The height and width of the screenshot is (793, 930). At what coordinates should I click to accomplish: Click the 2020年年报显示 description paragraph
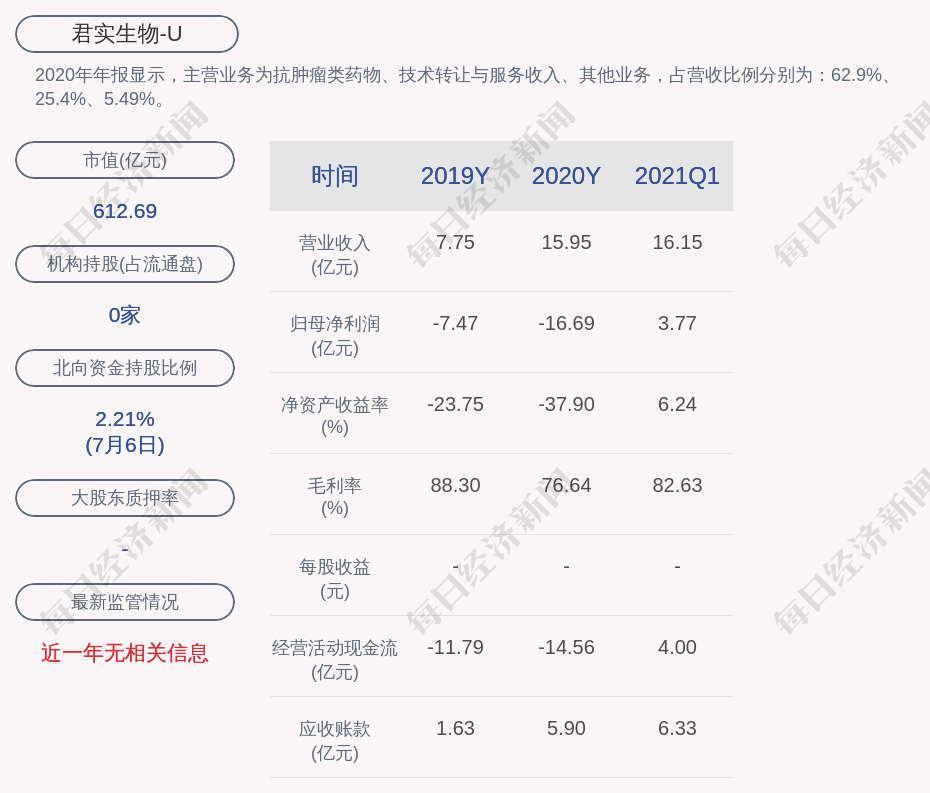coord(464,87)
